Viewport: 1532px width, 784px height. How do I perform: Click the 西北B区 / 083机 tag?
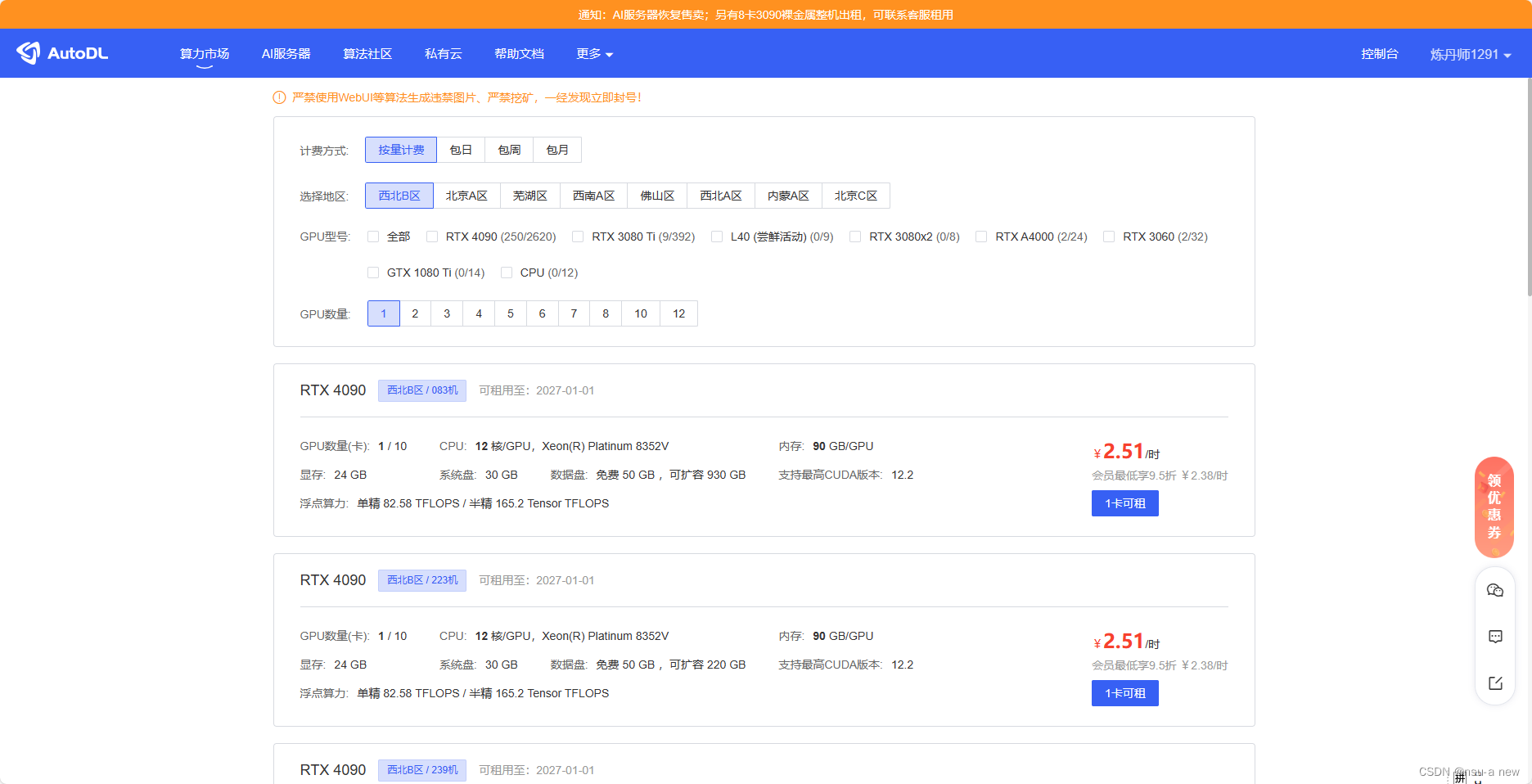(x=422, y=390)
